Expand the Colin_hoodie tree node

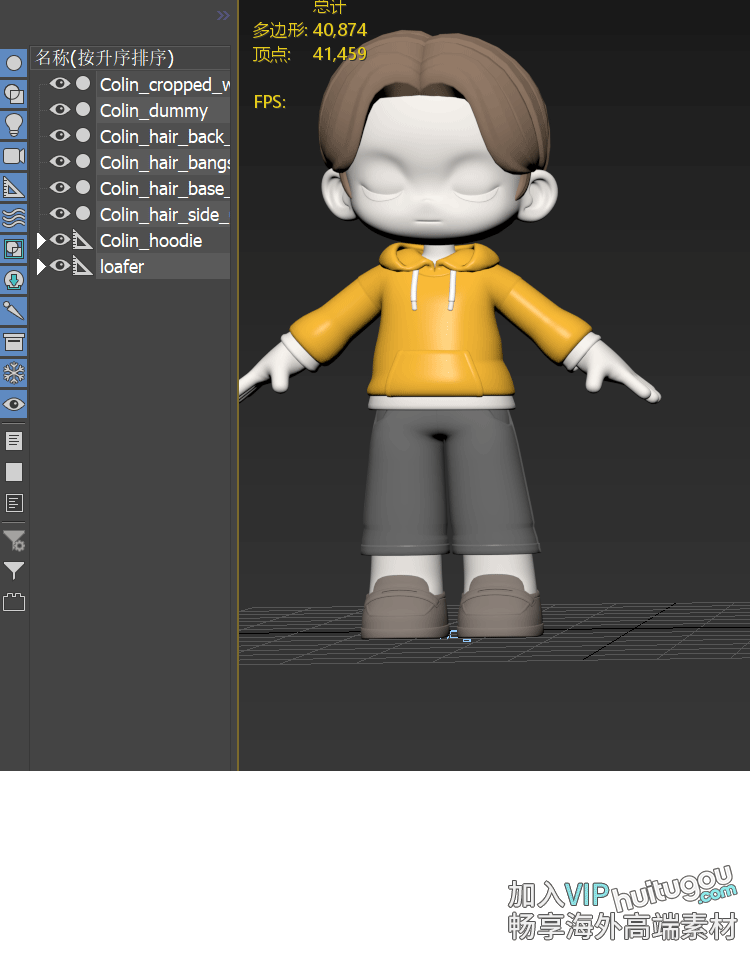tap(41, 240)
